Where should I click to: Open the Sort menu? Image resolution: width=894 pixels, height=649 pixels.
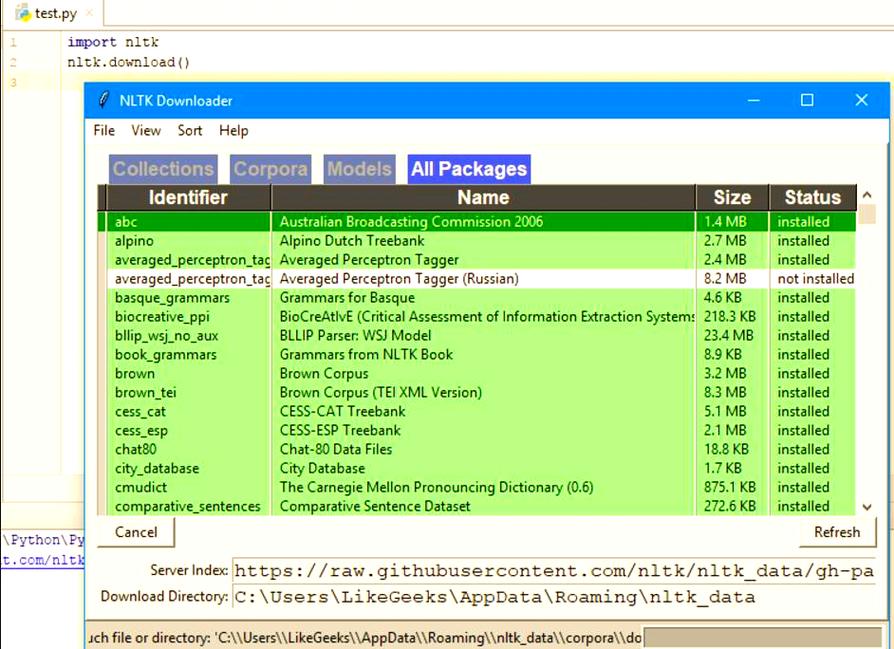(190, 131)
